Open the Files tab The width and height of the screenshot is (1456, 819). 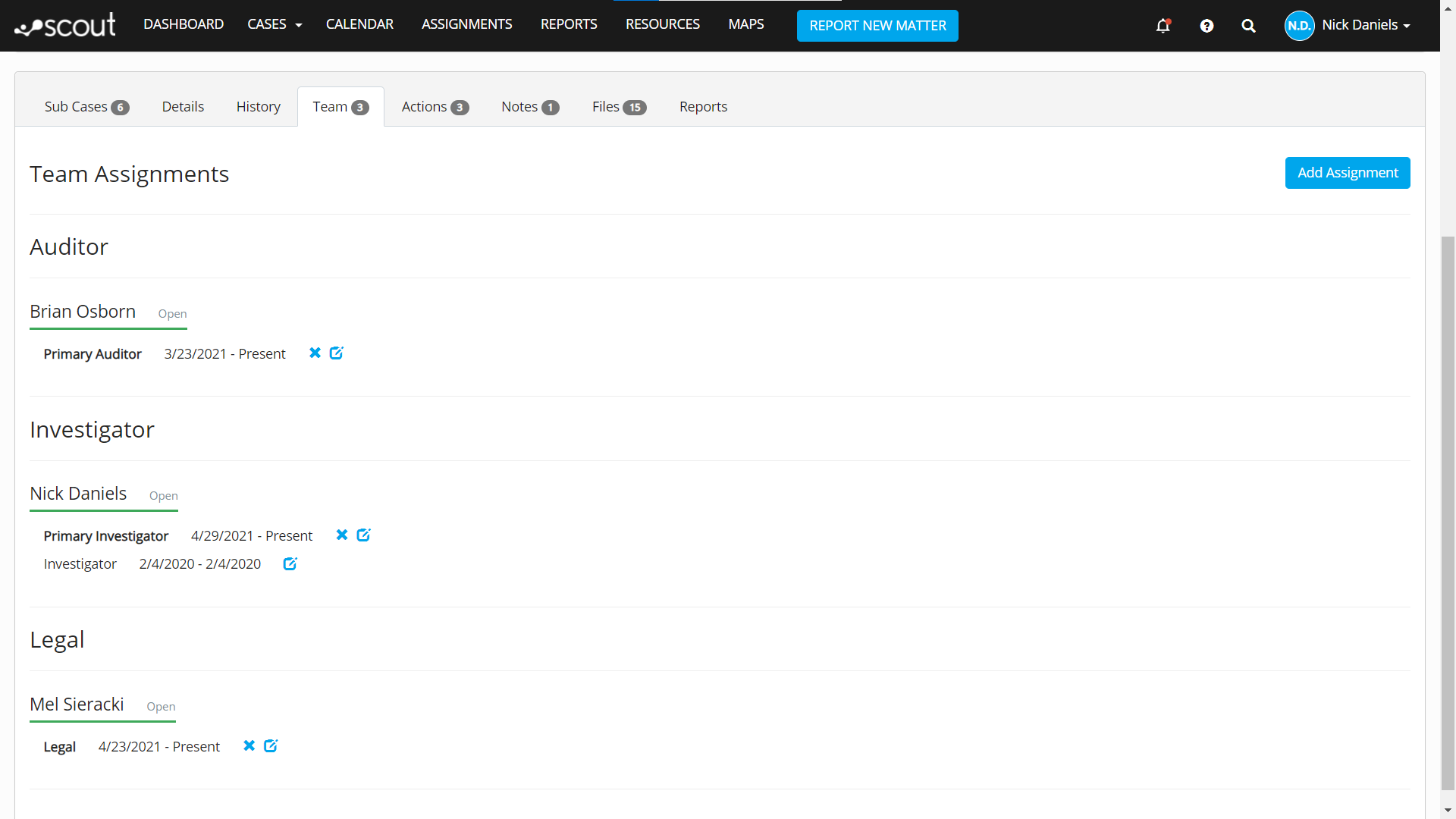coord(619,107)
